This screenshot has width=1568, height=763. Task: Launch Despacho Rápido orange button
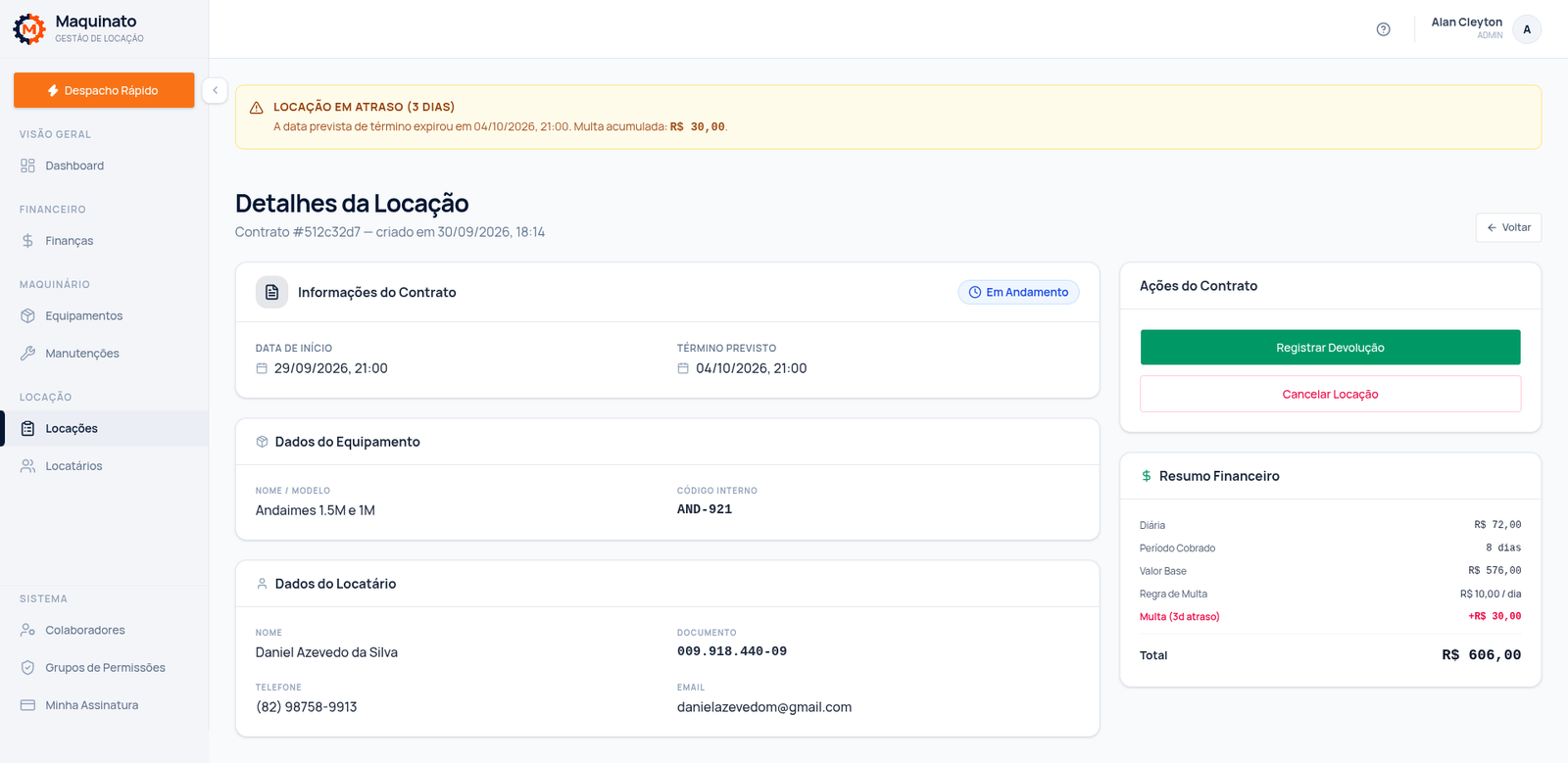click(x=104, y=90)
